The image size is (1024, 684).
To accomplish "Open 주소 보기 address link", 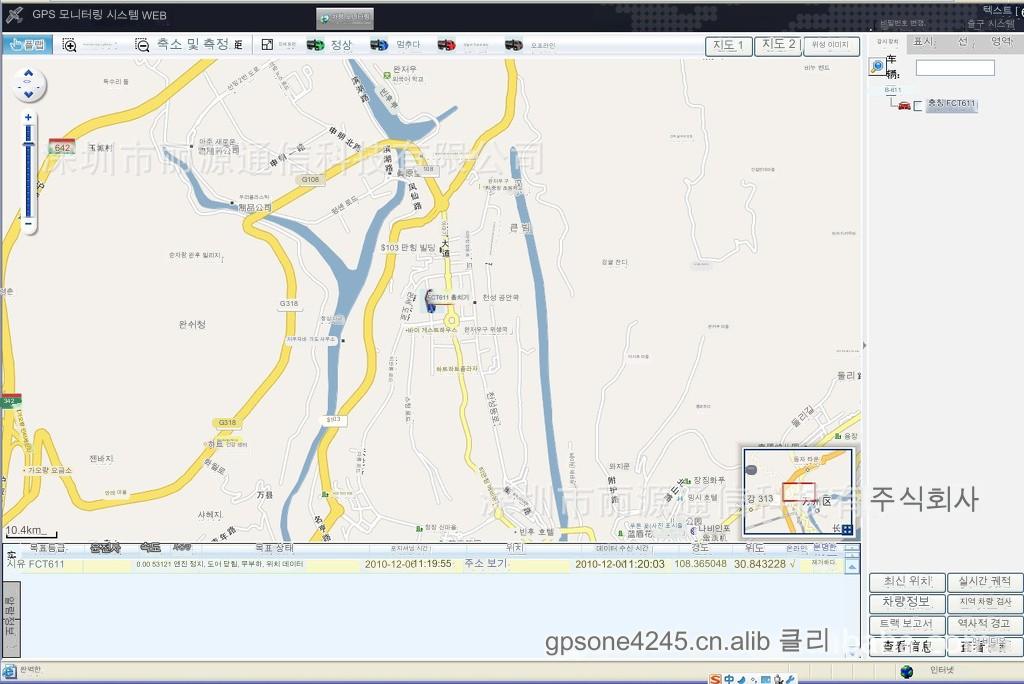I will coord(485,564).
